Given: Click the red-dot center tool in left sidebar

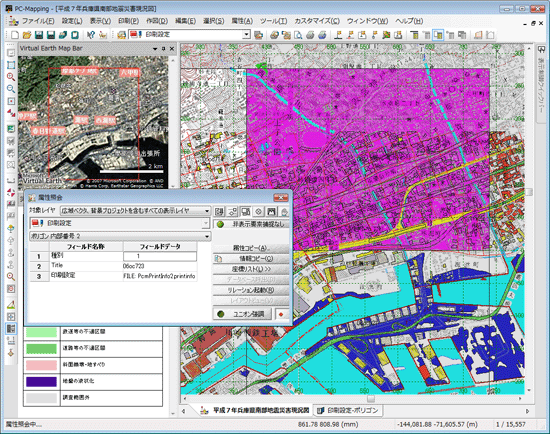Looking at the screenshot, I should click(11, 101).
